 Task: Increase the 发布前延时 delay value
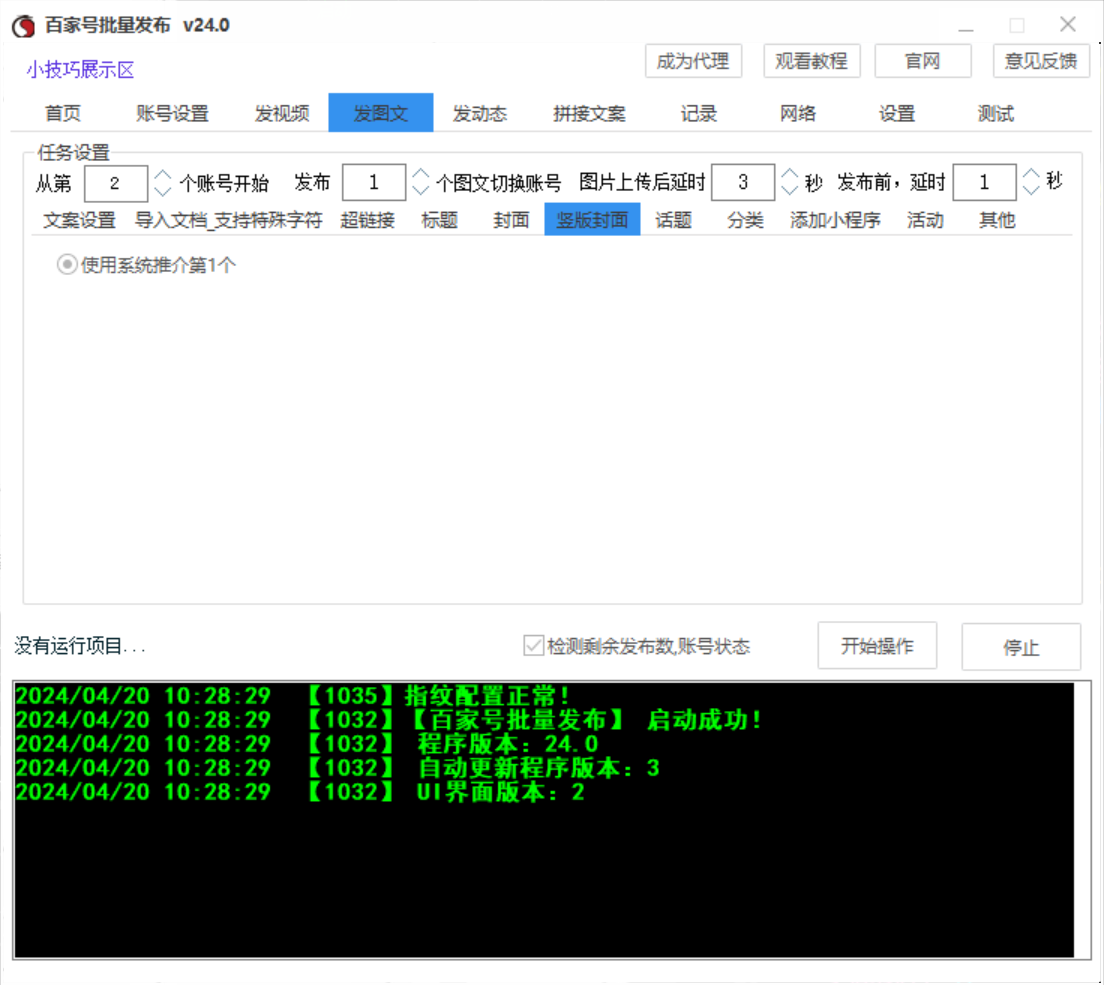[1031, 174]
